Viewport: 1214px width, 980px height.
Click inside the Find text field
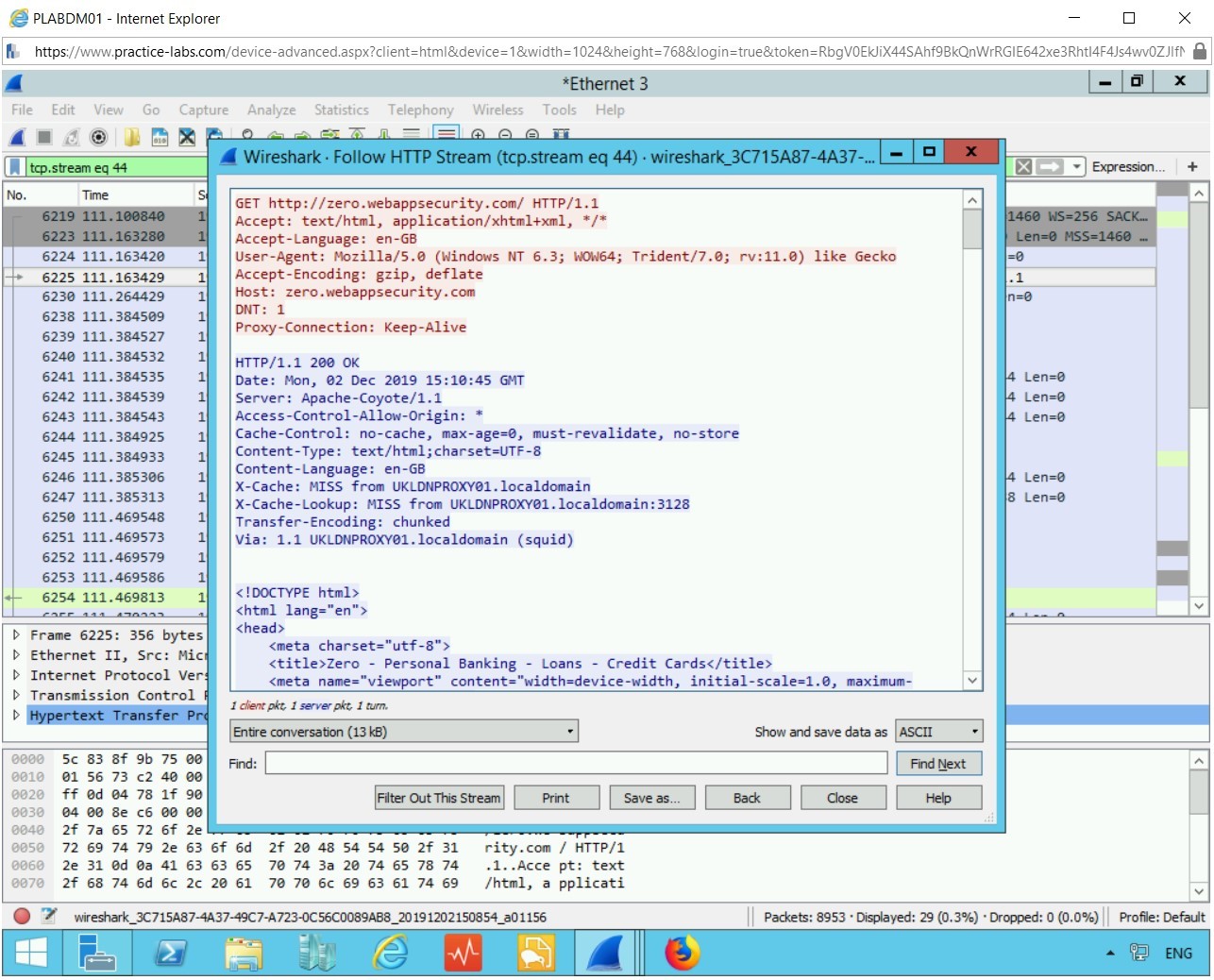tap(576, 763)
